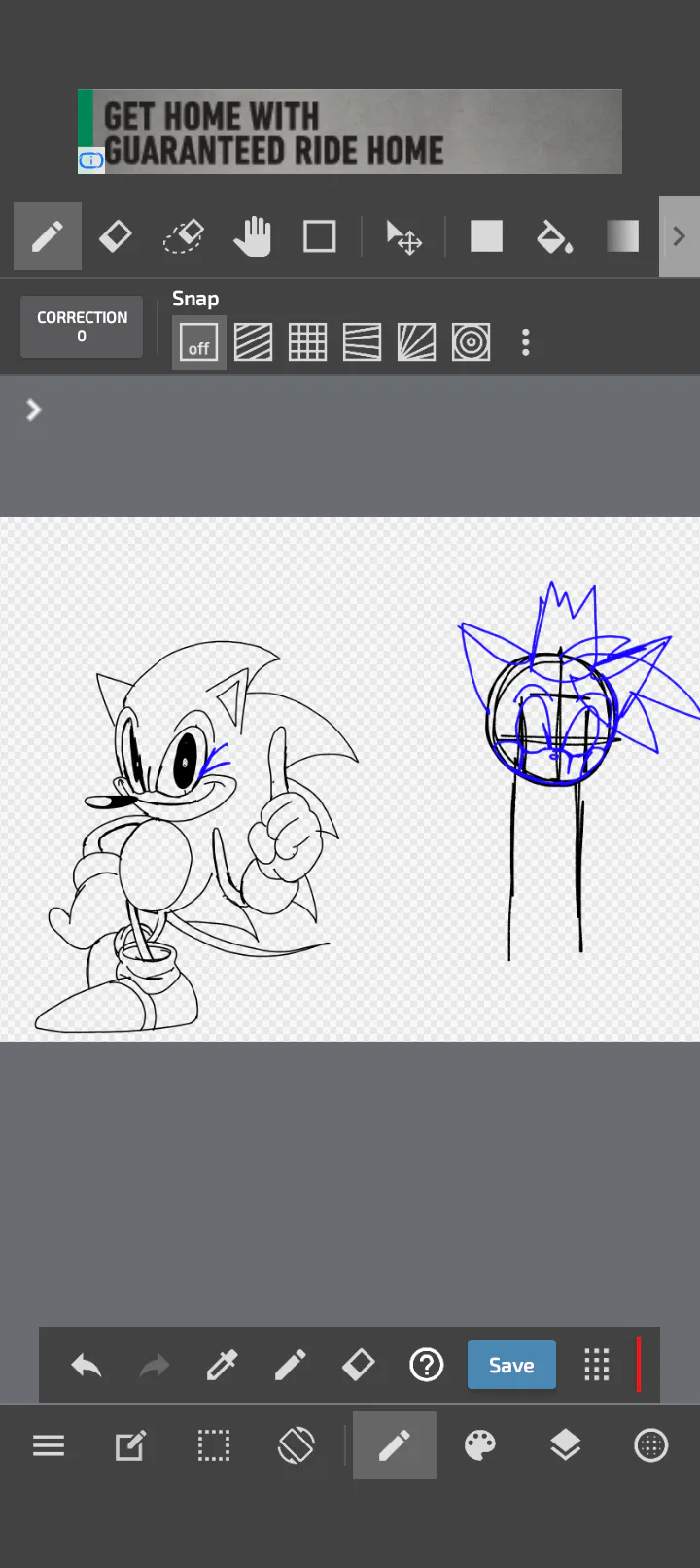The image size is (700, 1568).
Task: Select the Brush tool in top toolbar
Action: pos(47,236)
